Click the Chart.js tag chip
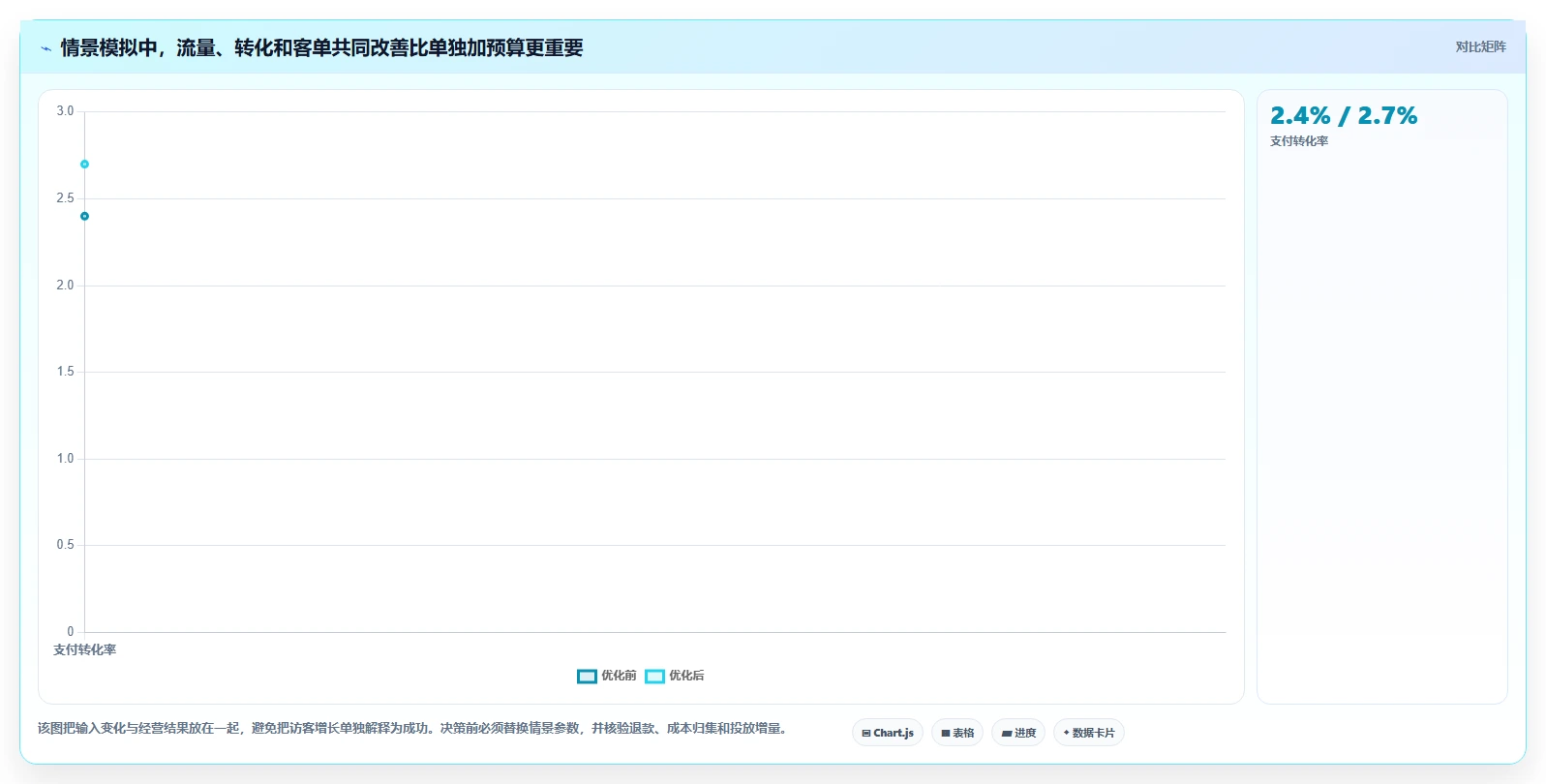This screenshot has width=1546, height=784. (x=888, y=733)
